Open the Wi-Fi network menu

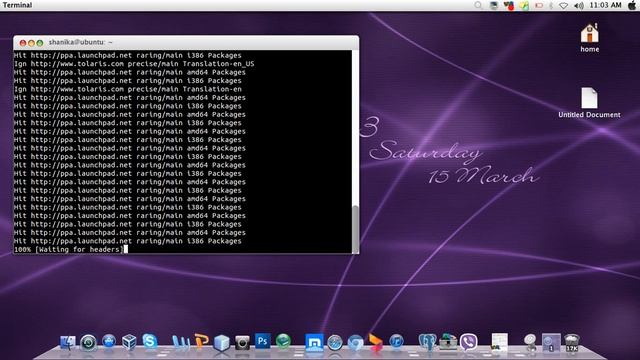(564, 5)
